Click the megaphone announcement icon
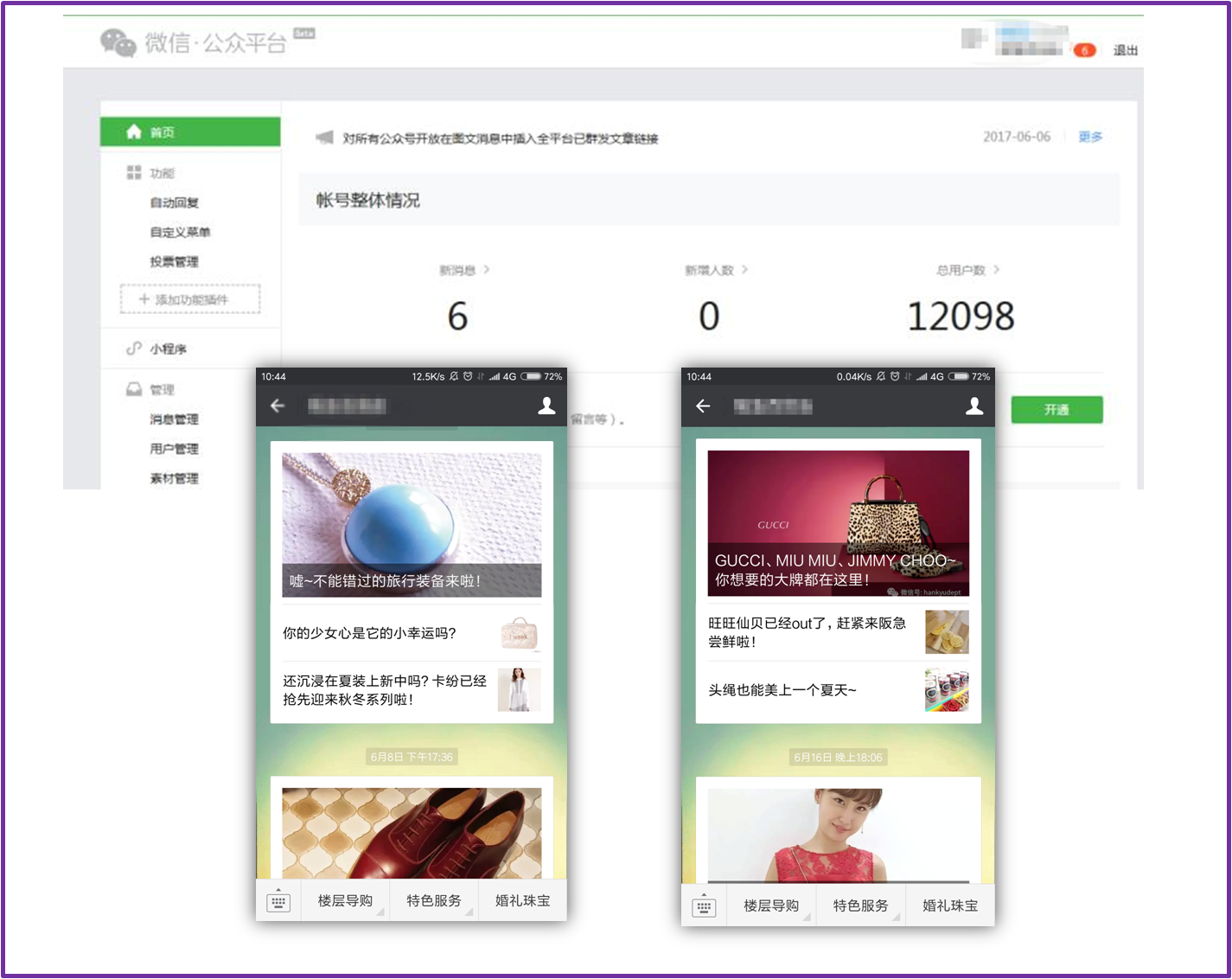1232x979 pixels. pyautogui.click(x=326, y=138)
